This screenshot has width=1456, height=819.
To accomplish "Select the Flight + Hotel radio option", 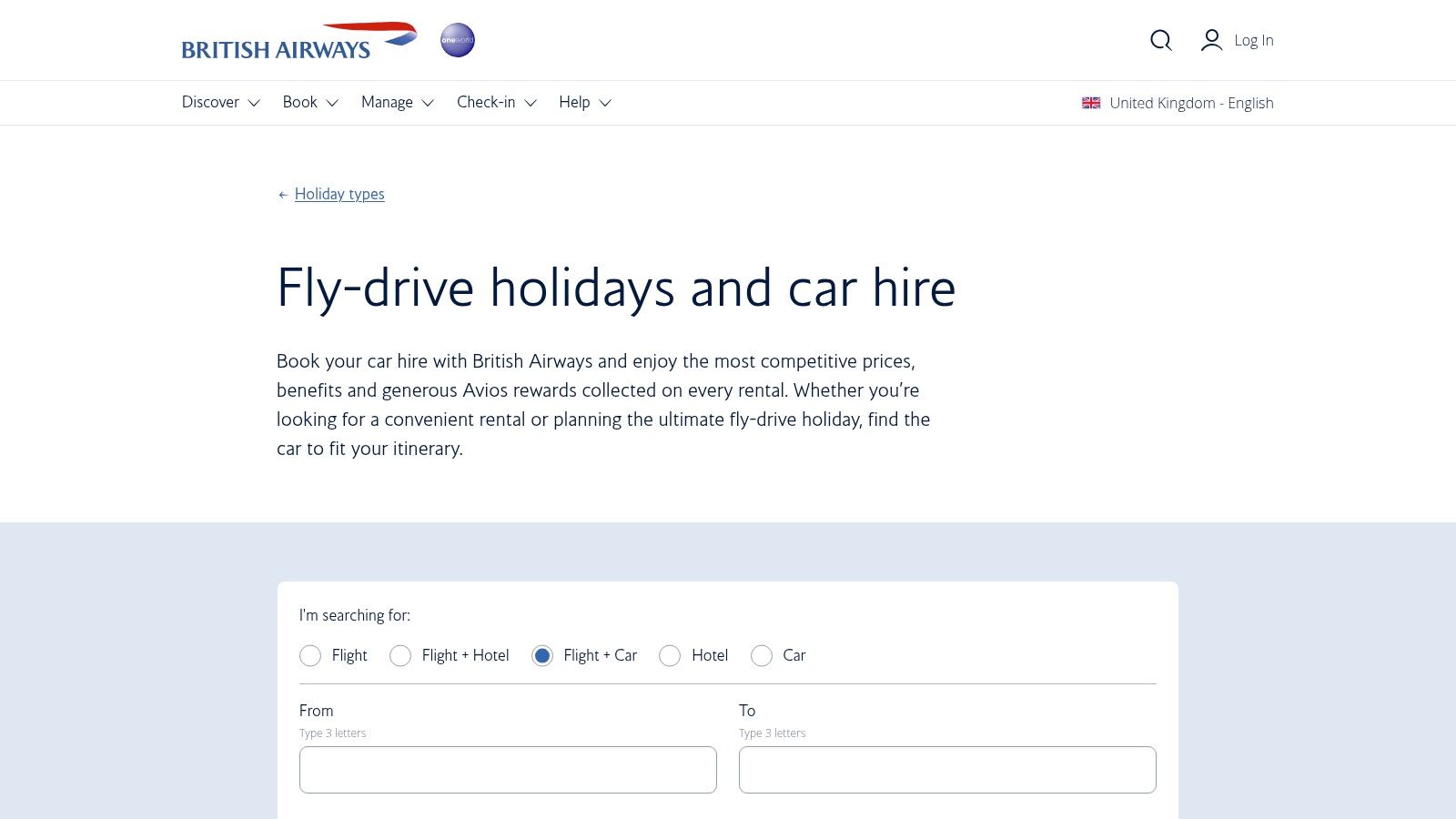I will [x=400, y=655].
